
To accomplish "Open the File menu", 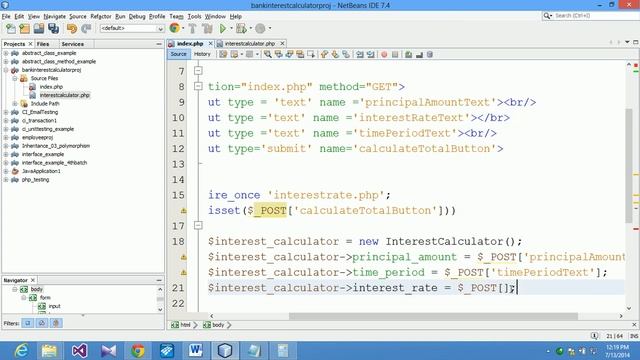I will click(6, 16).
